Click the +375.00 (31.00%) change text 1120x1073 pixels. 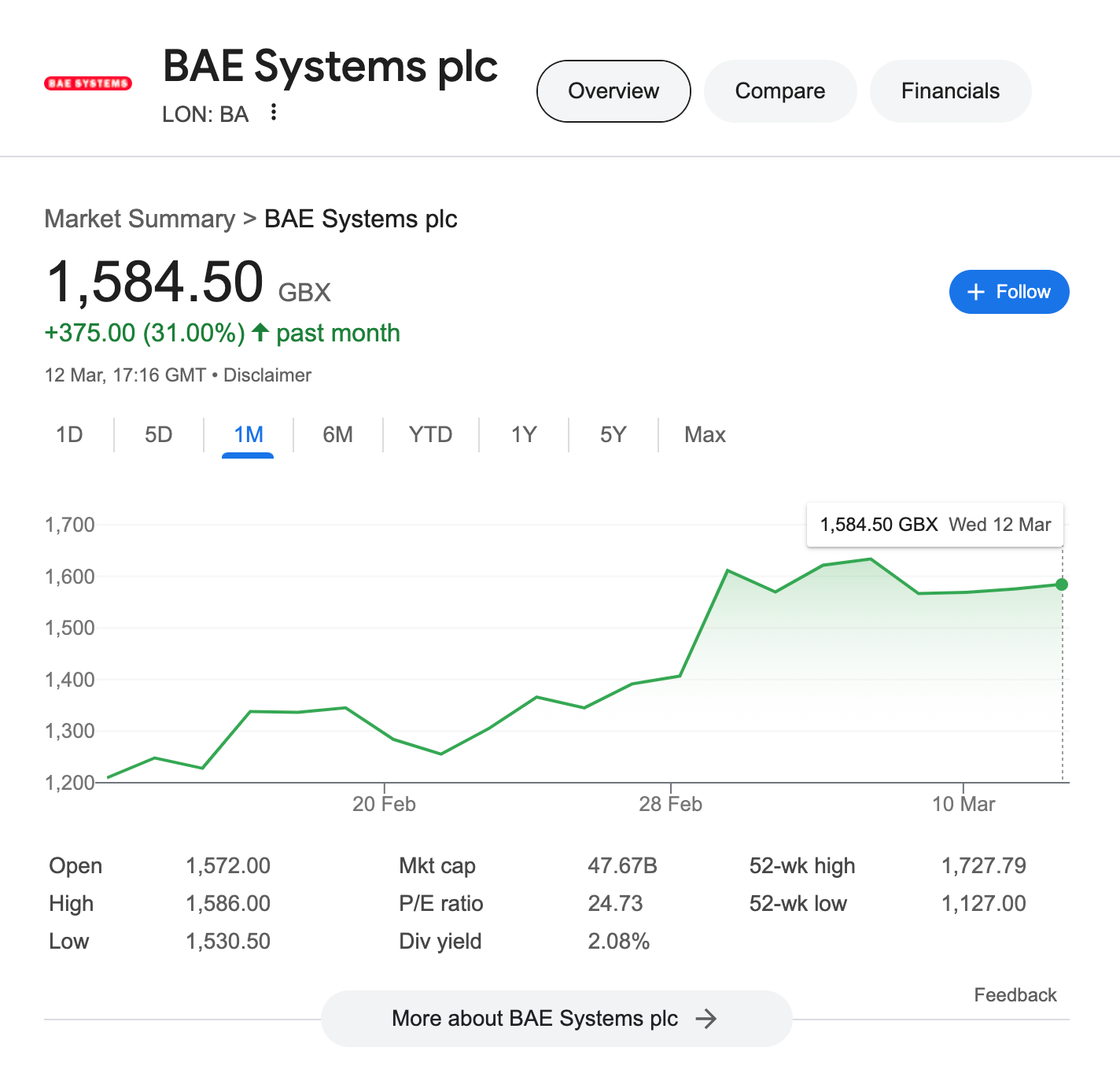point(145,333)
